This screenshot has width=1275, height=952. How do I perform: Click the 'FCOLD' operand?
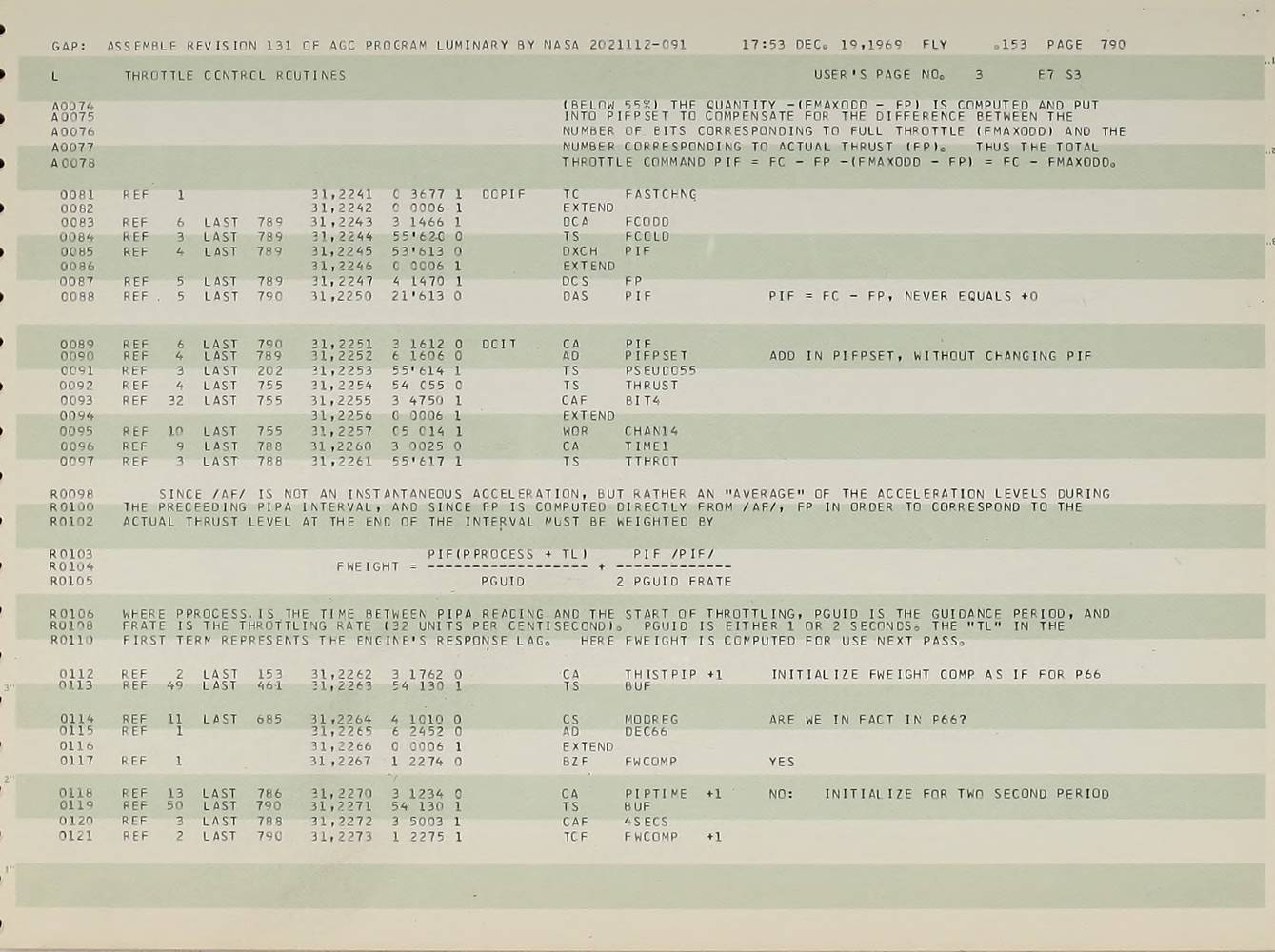(x=647, y=236)
